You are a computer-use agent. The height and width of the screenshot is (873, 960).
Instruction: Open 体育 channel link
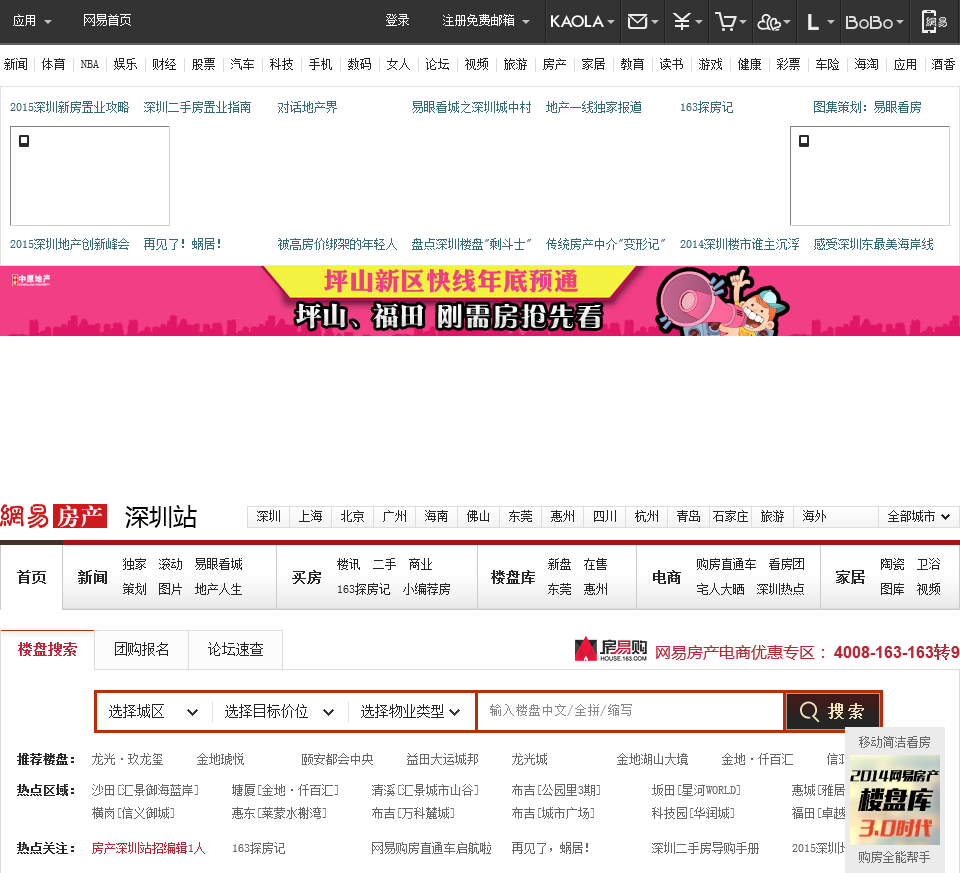pyautogui.click(x=53, y=64)
